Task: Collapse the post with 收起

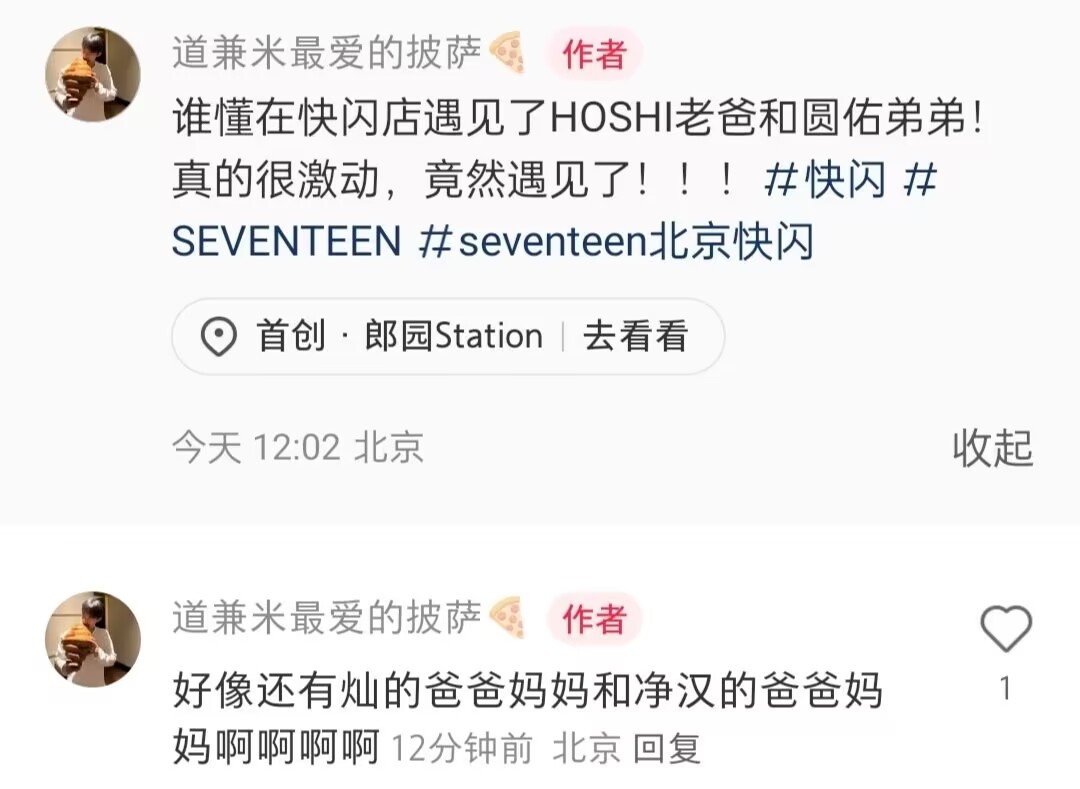Action: [x=993, y=448]
